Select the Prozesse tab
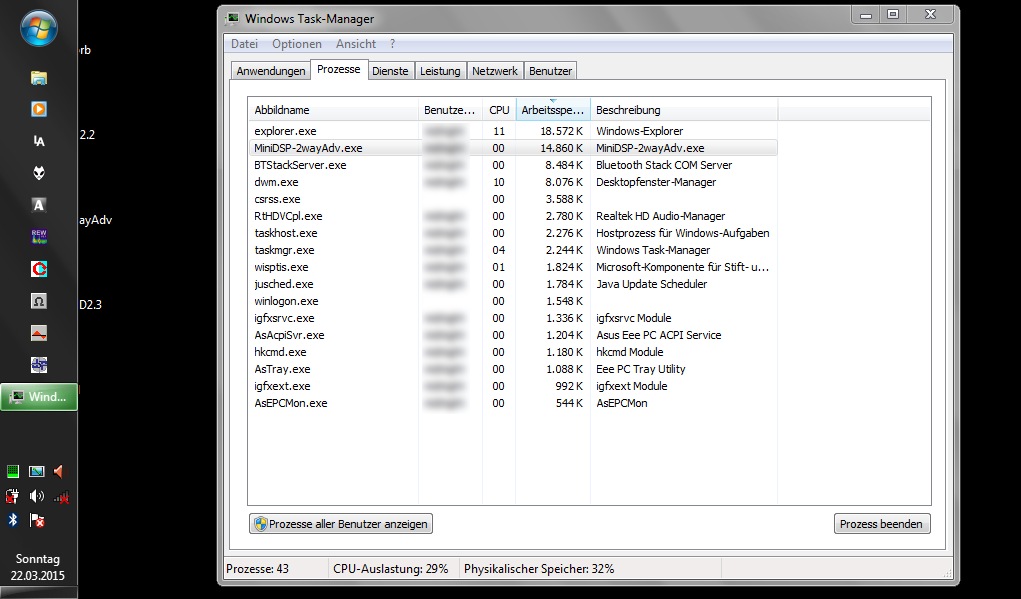Viewport: 1021px width, 599px height. pyautogui.click(x=339, y=69)
